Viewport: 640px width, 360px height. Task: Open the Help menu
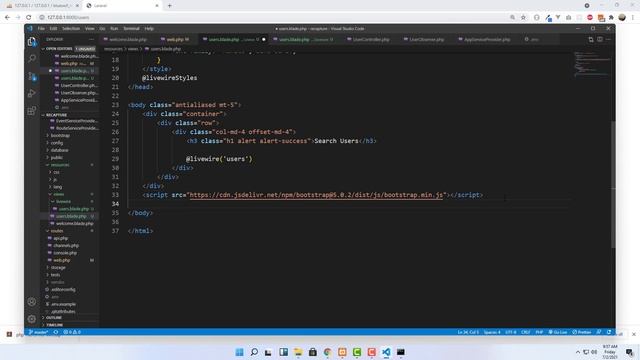pyautogui.click(x=149, y=29)
